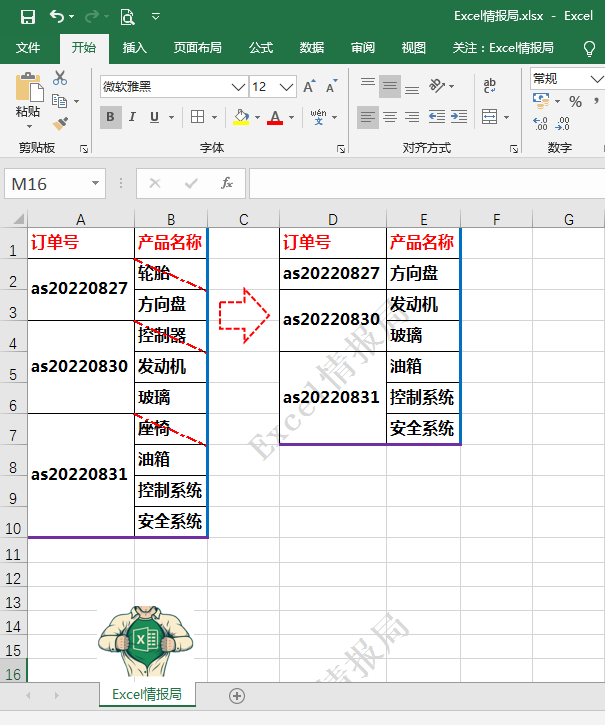Viewport: 605px width, 725px height.
Task: Open the 插入 ribbon tab
Action: coord(134,47)
